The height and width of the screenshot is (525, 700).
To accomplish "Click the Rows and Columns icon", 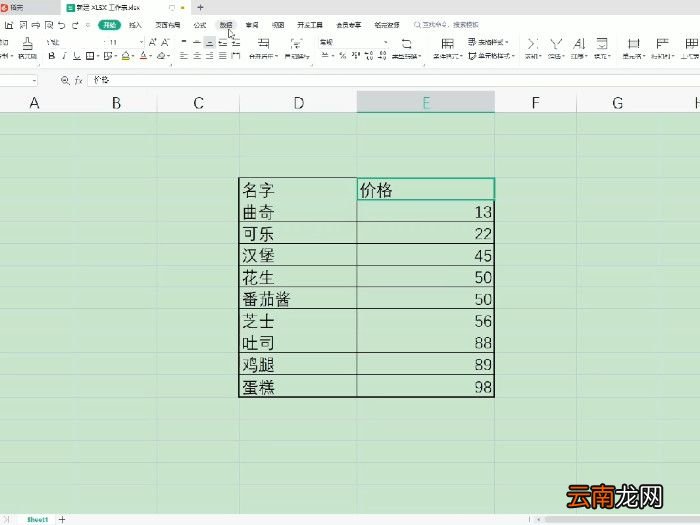I will tap(662, 44).
